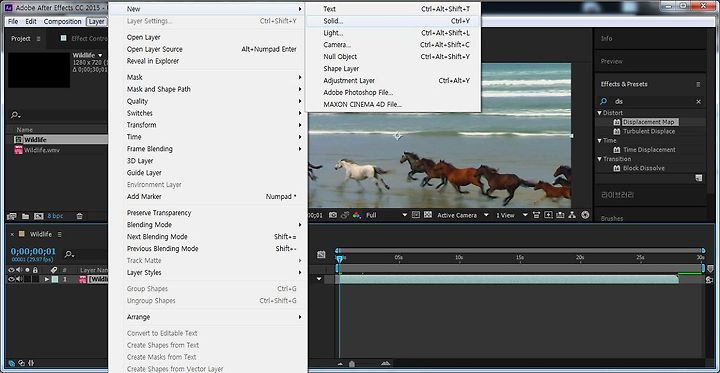Select Shape Layer in New submenu
The width and height of the screenshot is (720, 373).
click(x=393, y=68)
